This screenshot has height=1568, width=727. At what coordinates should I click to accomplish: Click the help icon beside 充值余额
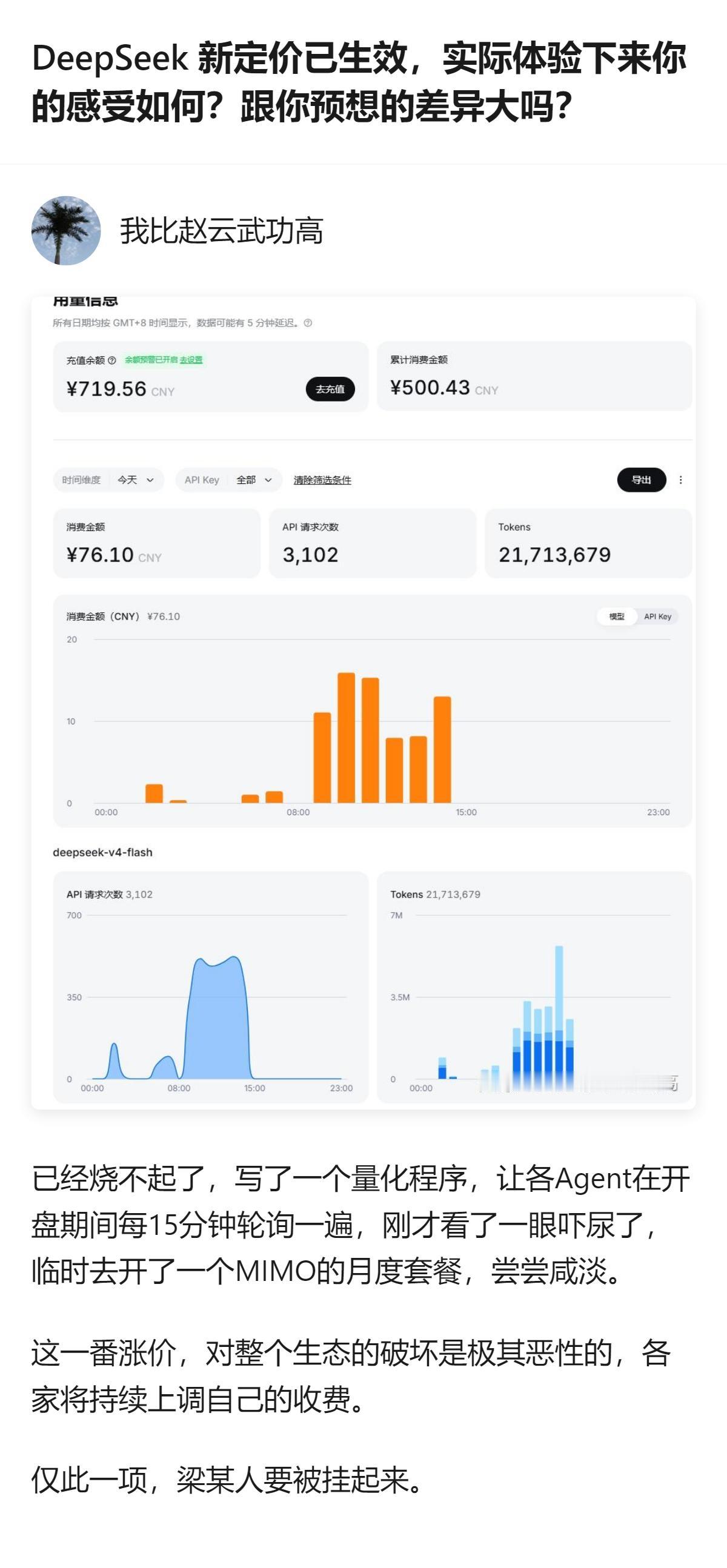112,360
